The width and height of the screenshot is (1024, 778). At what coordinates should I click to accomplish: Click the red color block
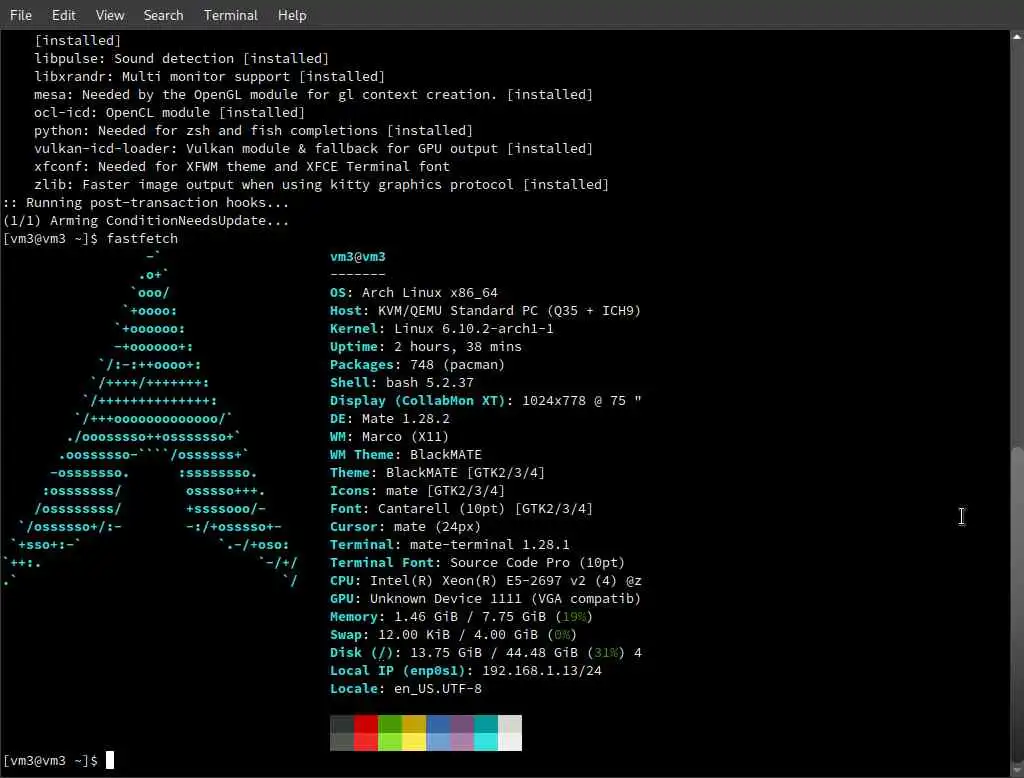tap(366, 733)
